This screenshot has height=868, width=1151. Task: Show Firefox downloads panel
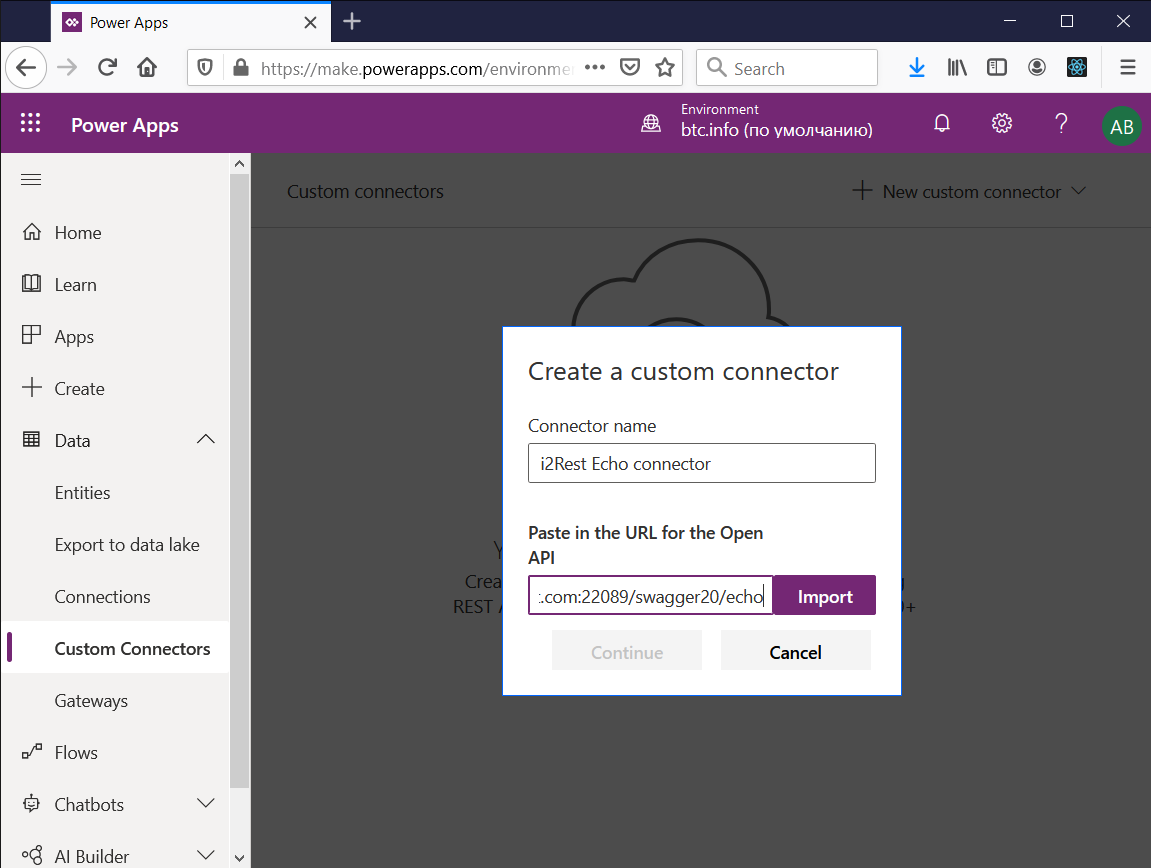coord(917,68)
